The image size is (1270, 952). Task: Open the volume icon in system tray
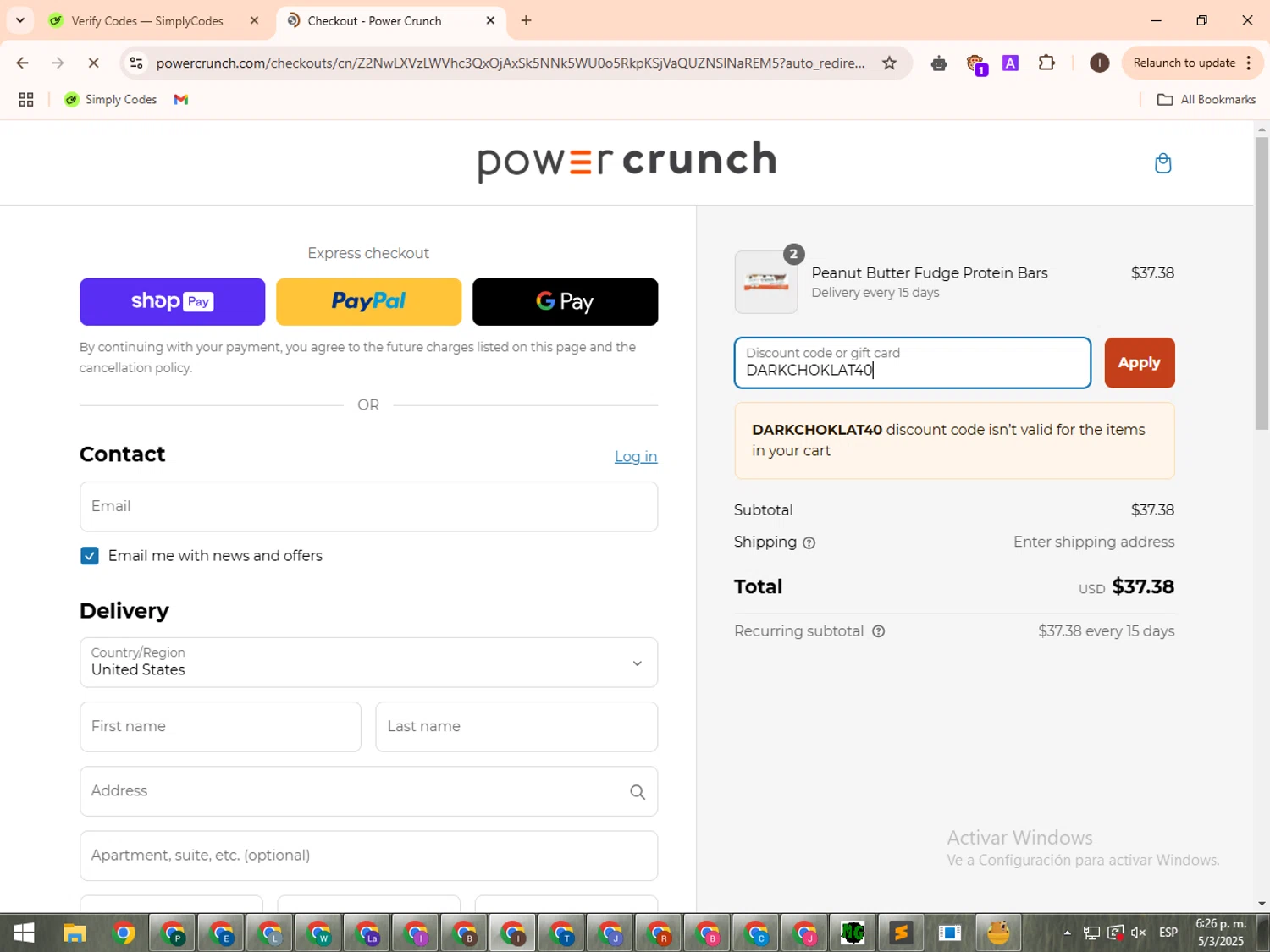point(1138,933)
